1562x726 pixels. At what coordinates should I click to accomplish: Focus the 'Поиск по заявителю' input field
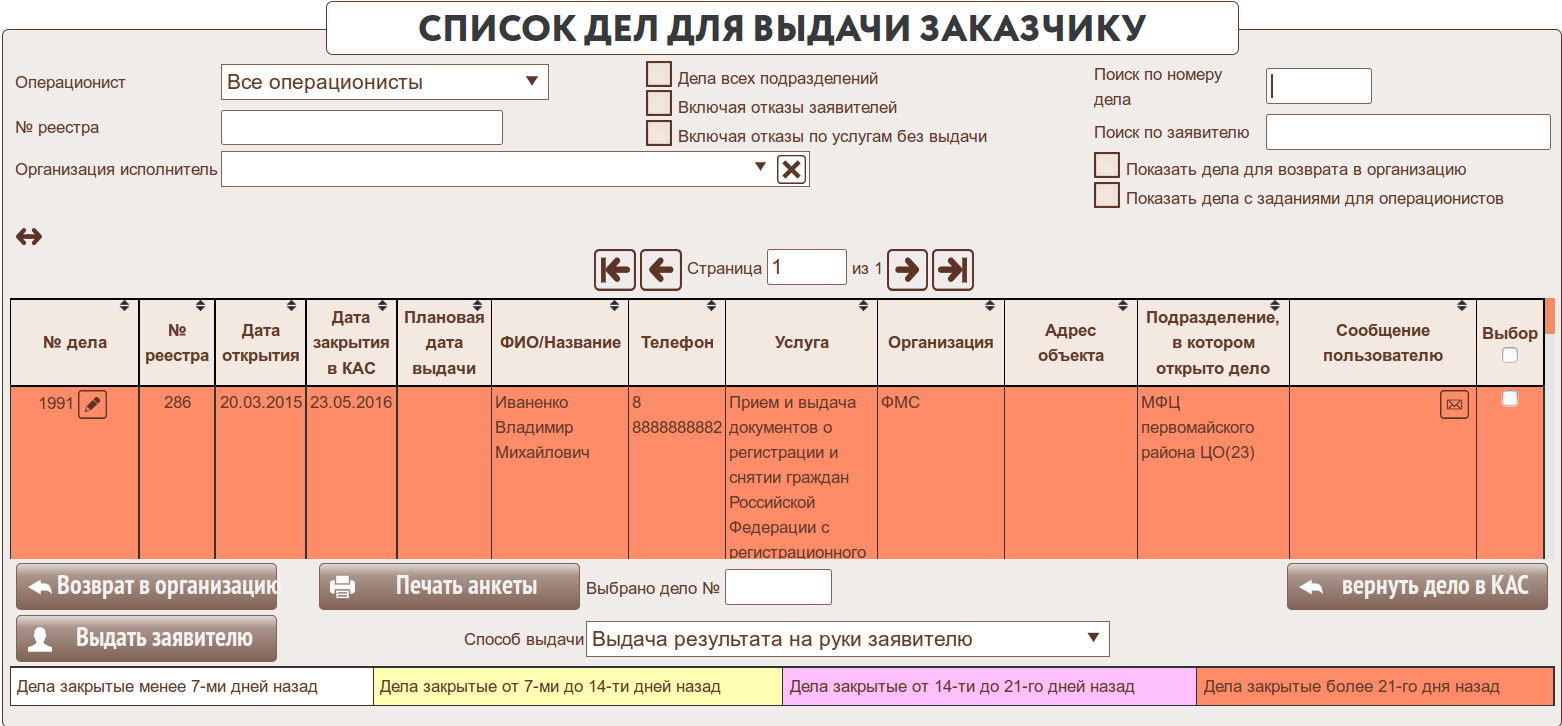click(x=1407, y=132)
